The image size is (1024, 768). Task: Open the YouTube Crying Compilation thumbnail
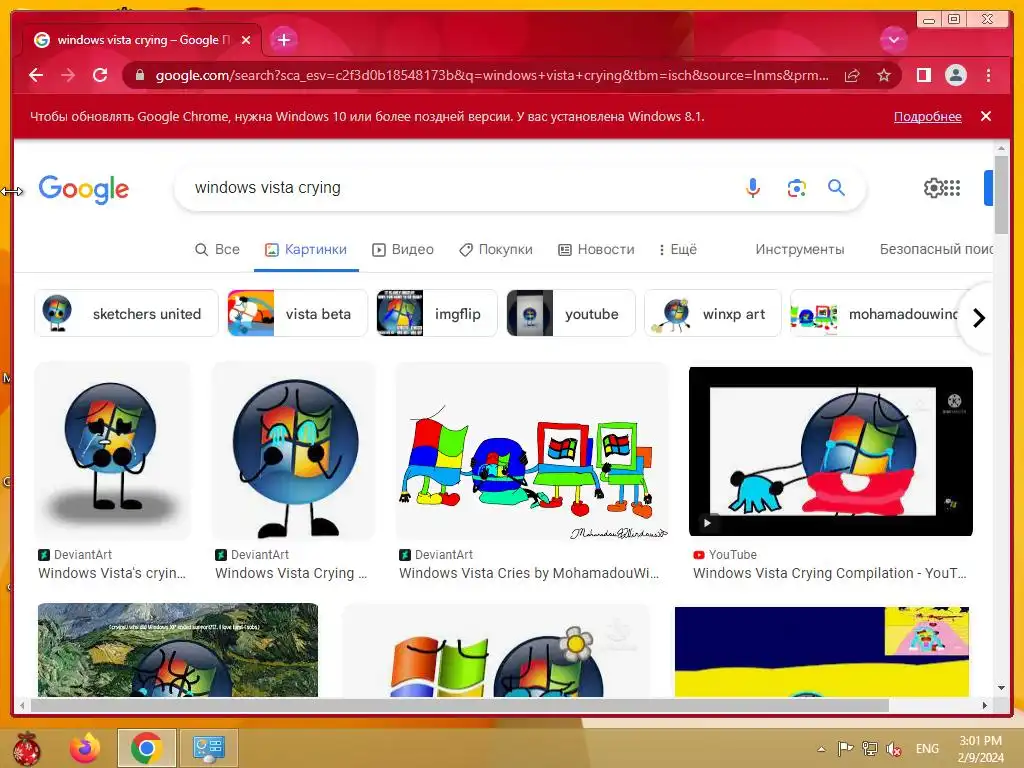pos(831,451)
